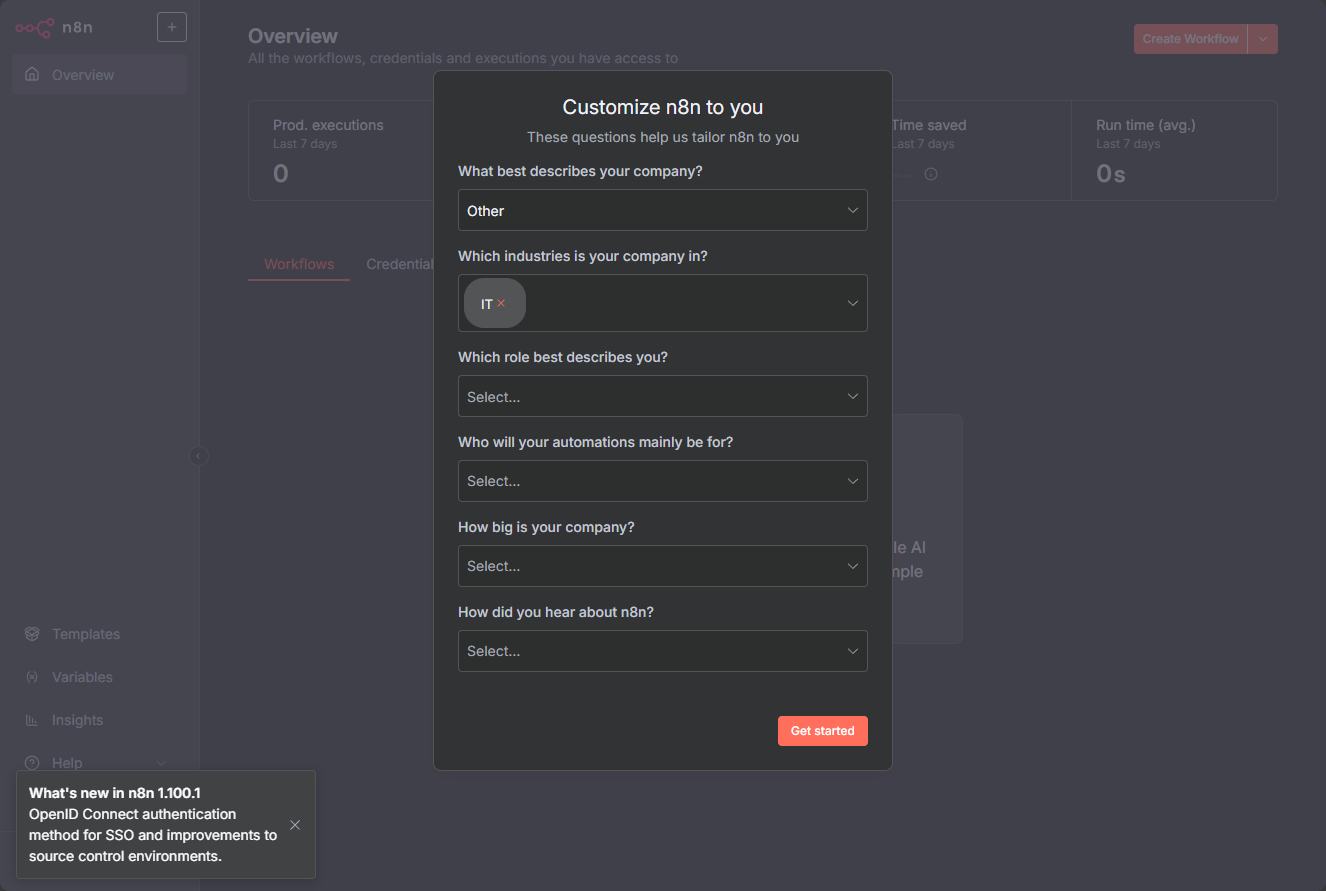The image size is (1326, 891).
Task: Switch to the Workflows tab
Action: coord(299,264)
